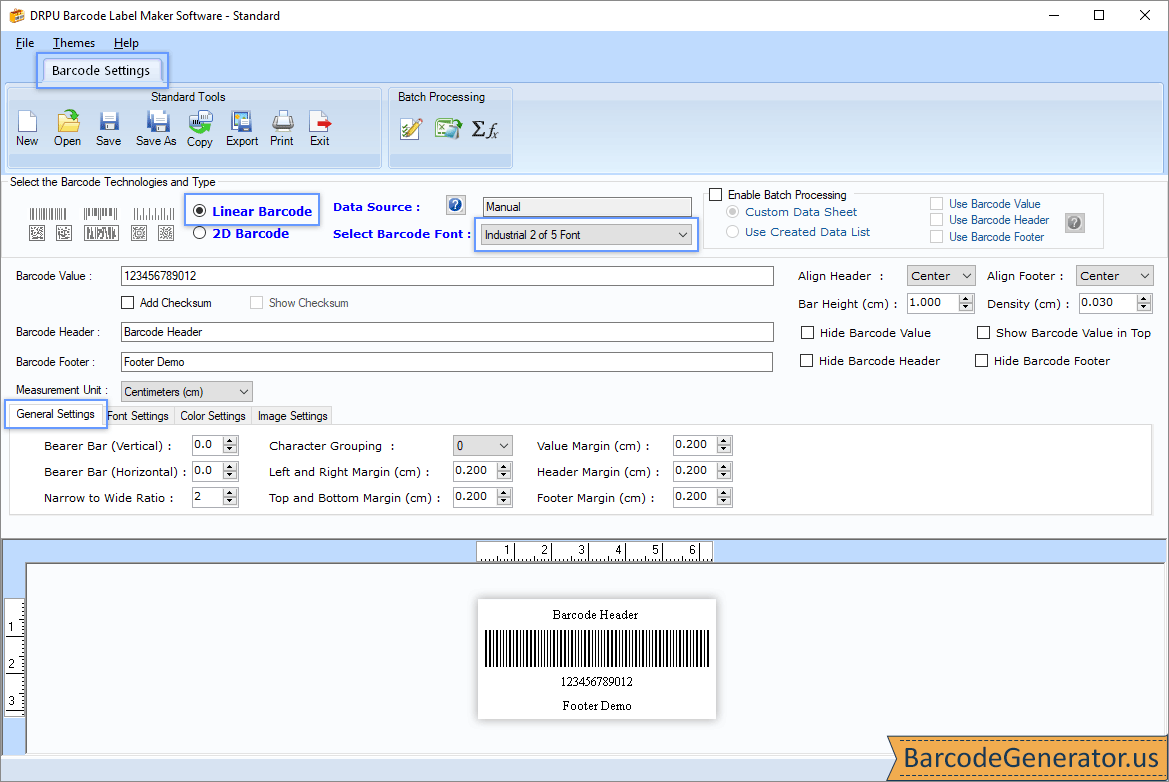The height and width of the screenshot is (782, 1169).
Task: Open the sigma function series icon
Action: (x=485, y=129)
